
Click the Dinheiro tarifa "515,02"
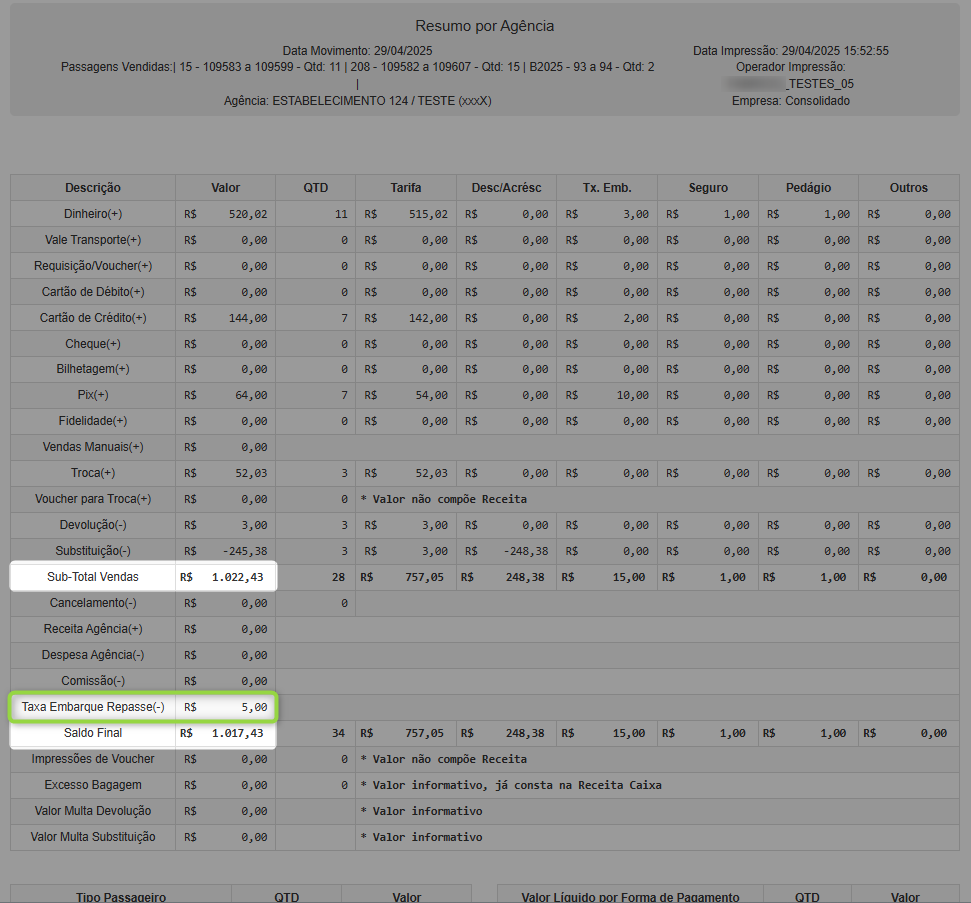(428, 214)
